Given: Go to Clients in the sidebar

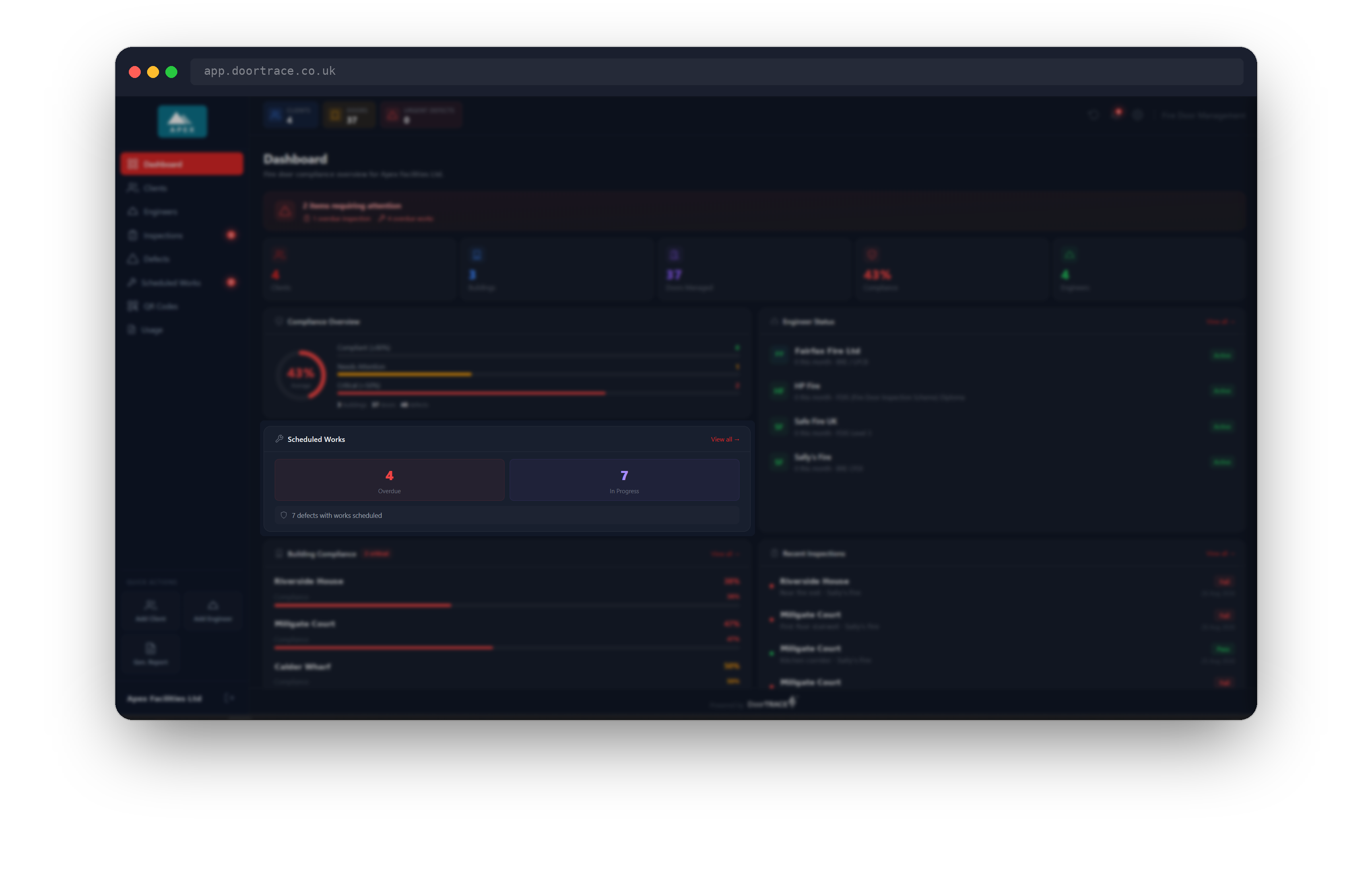Looking at the screenshot, I should point(182,188).
